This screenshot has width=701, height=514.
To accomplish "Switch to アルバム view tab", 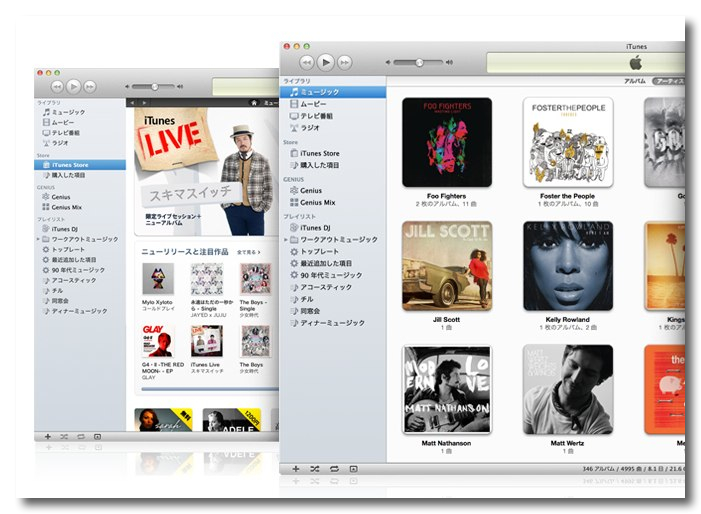I will [635, 81].
